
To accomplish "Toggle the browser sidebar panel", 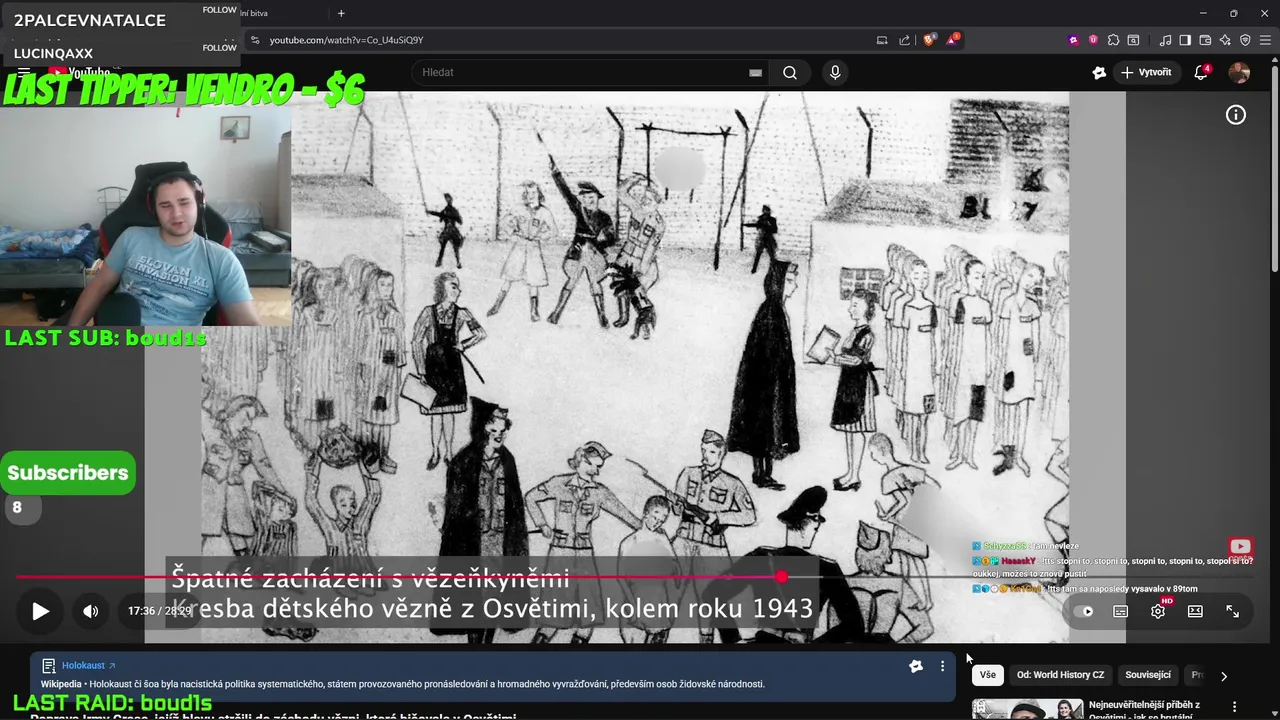I will click(1185, 40).
